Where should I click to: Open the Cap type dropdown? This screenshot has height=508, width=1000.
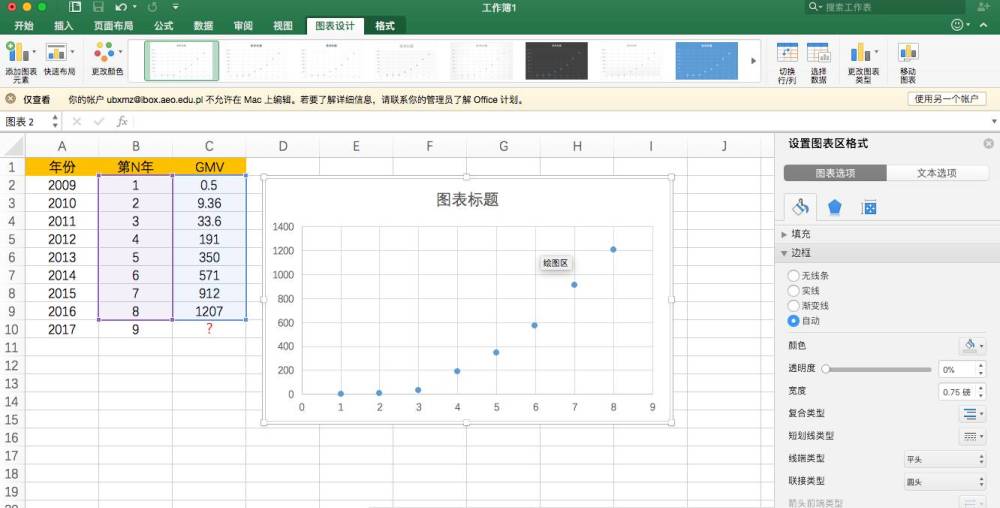pos(945,459)
